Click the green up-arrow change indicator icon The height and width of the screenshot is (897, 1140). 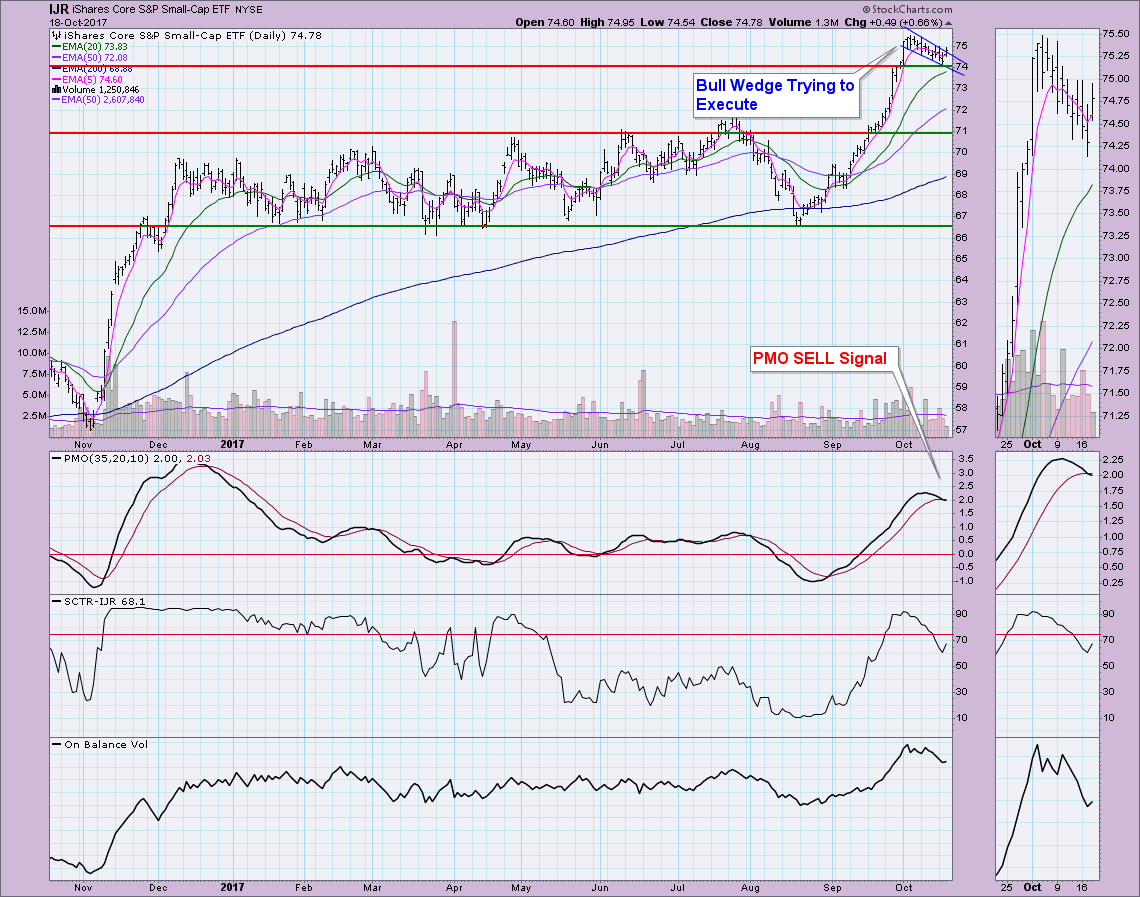click(x=948, y=23)
